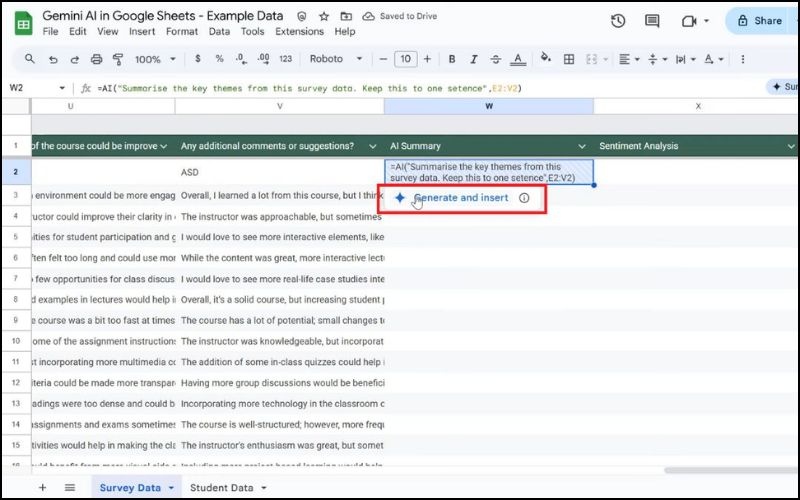Open the zoom 100% dropdown

[153, 60]
